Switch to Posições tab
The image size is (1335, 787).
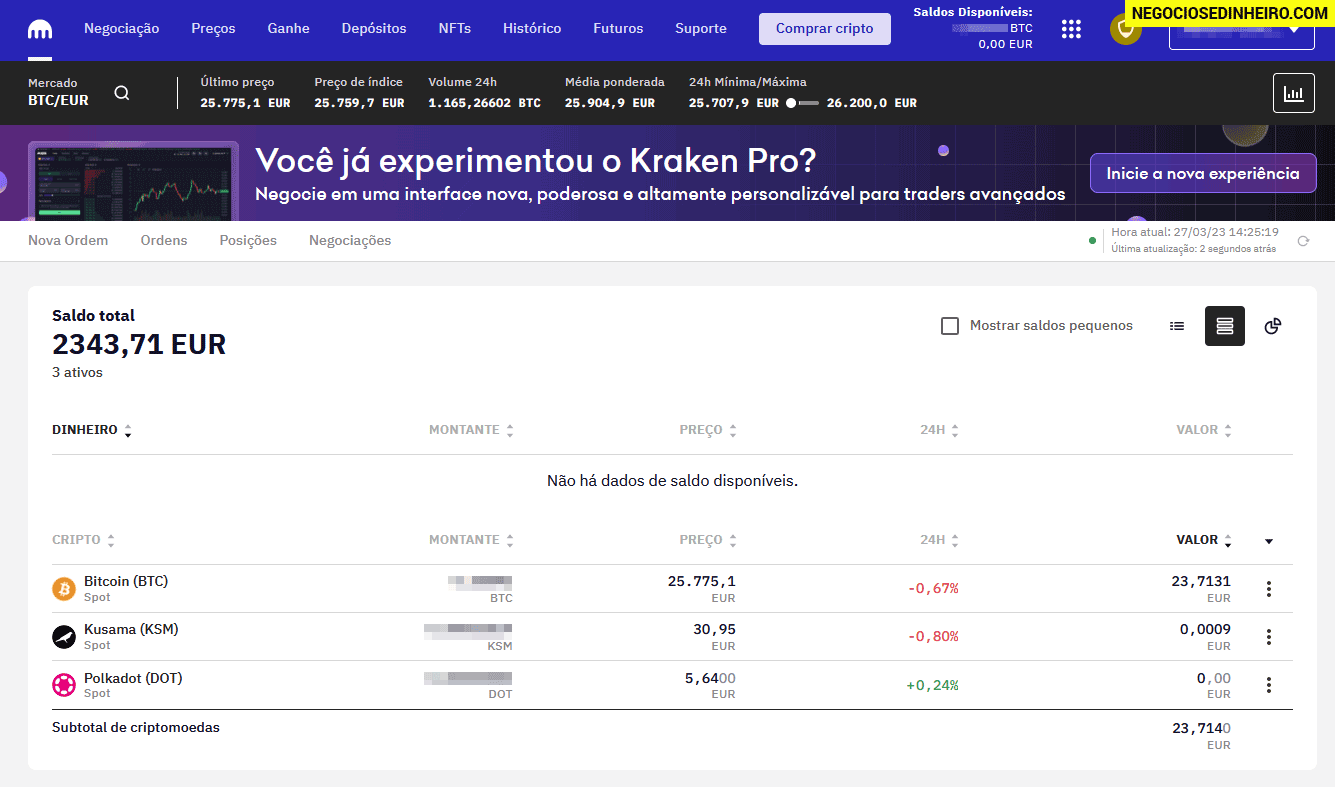click(248, 241)
